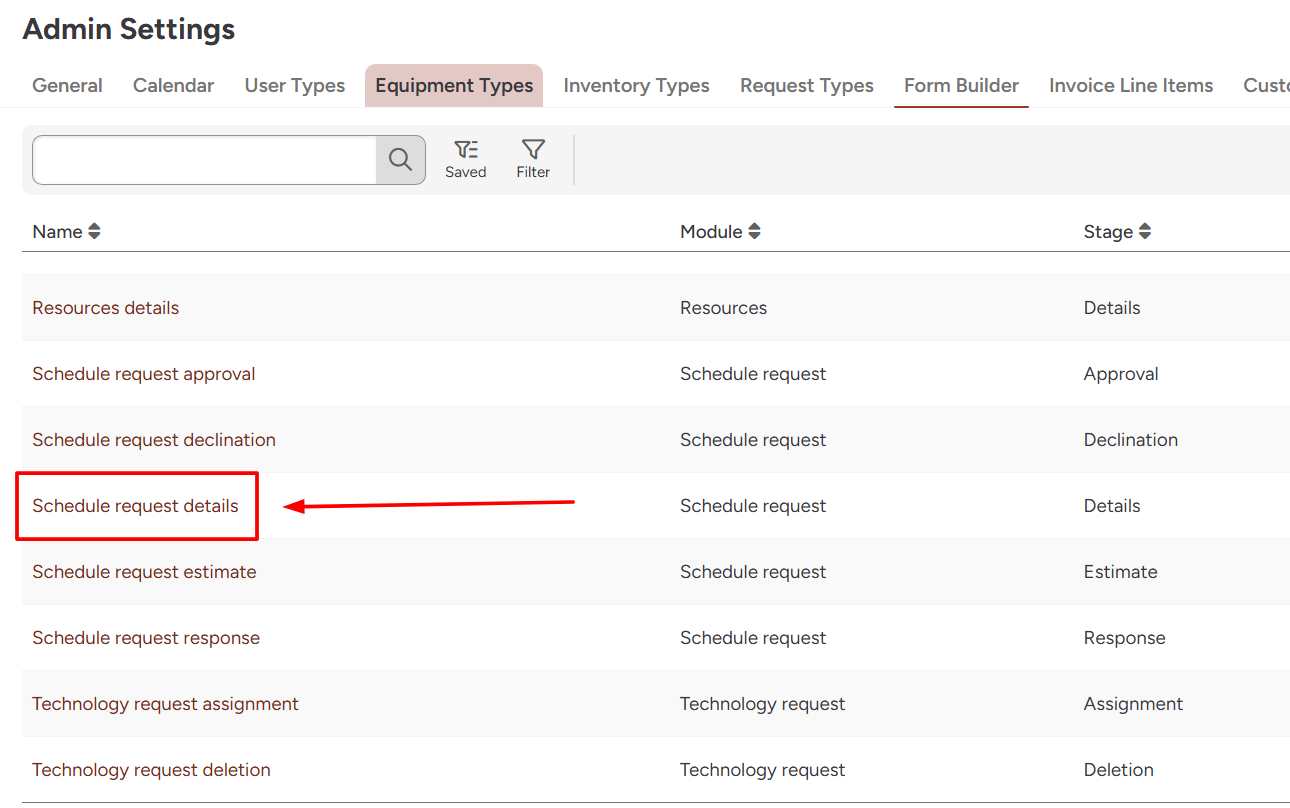Open the Saved filters icon
Image resolution: width=1290 pixels, height=808 pixels.
coord(466,151)
